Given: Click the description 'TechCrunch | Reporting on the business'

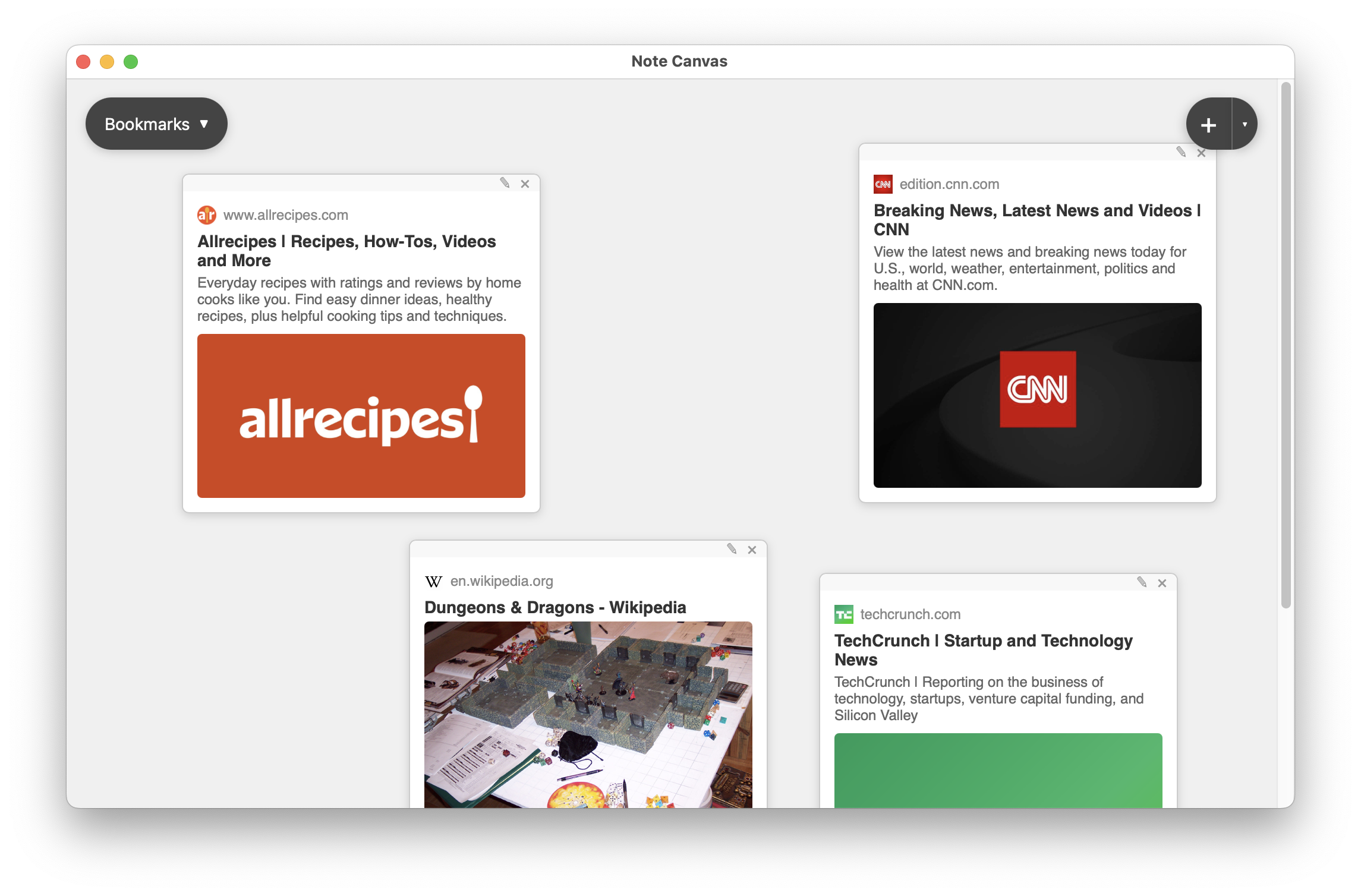Looking at the screenshot, I should tap(989, 699).
